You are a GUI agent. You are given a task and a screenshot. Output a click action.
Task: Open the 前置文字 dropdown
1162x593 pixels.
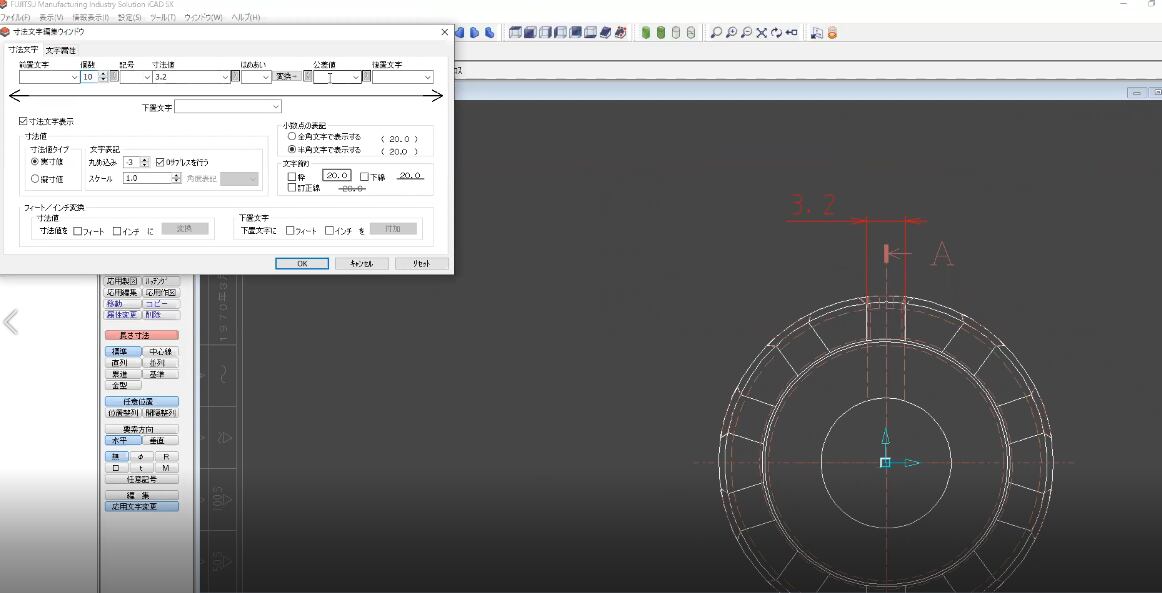coord(74,77)
